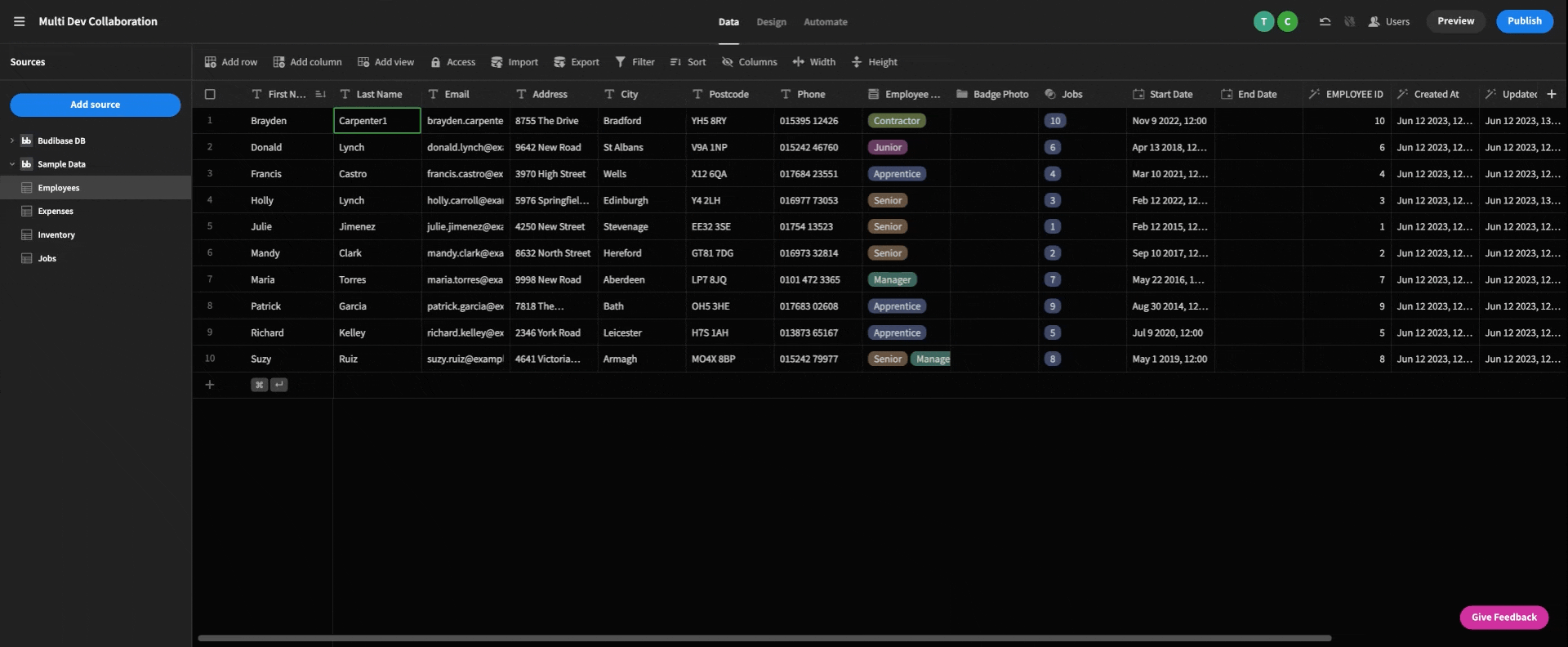Open the Email column header menu
Viewport: 1568px width, 647px height.
click(465, 94)
